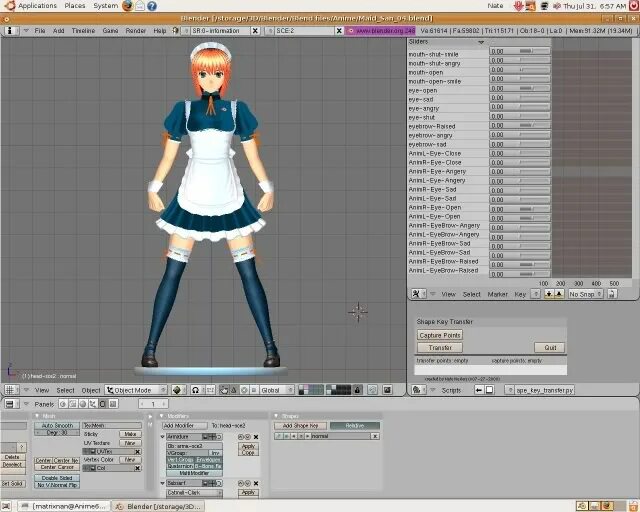
Task: Switch to the Object panels context icon
Action: point(93,404)
